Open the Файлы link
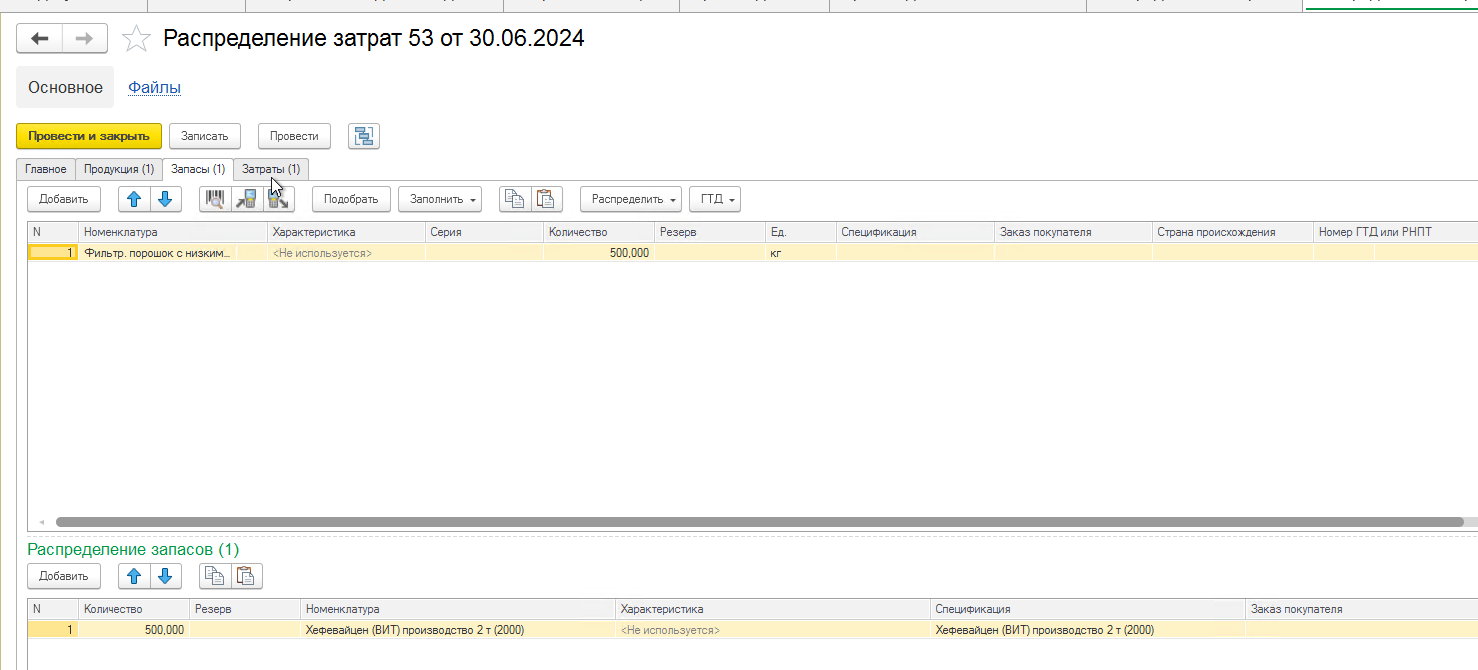Screen dimensions: 1478x670 [x=154, y=87]
